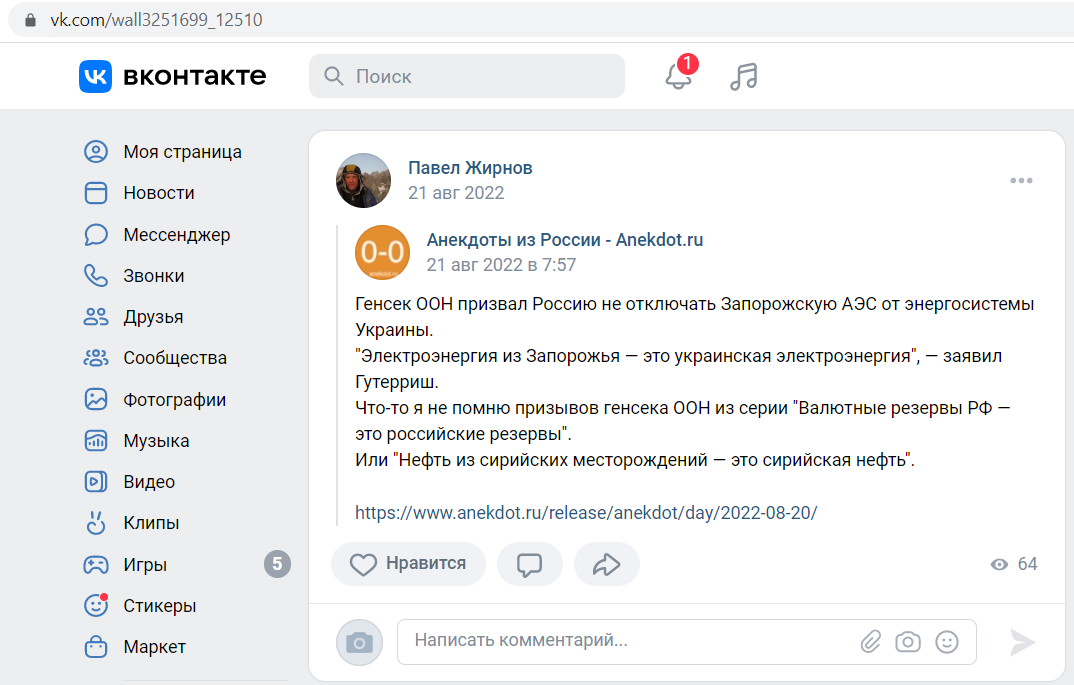This screenshot has height=685, width=1074.
Task: Click the Друзья people icon
Action: click(x=96, y=316)
